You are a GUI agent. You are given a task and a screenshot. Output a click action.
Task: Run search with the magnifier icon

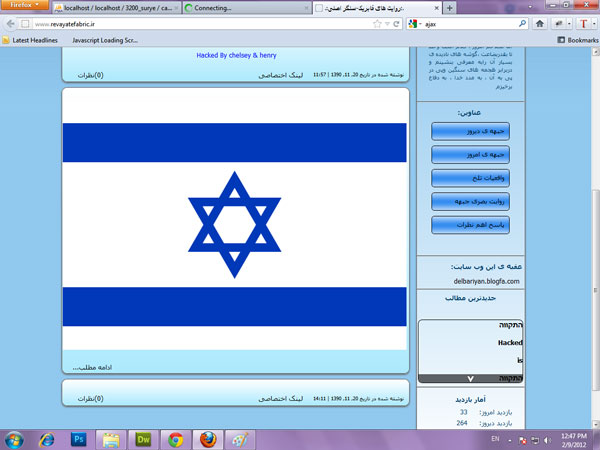pyautogui.click(x=522, y=24)
